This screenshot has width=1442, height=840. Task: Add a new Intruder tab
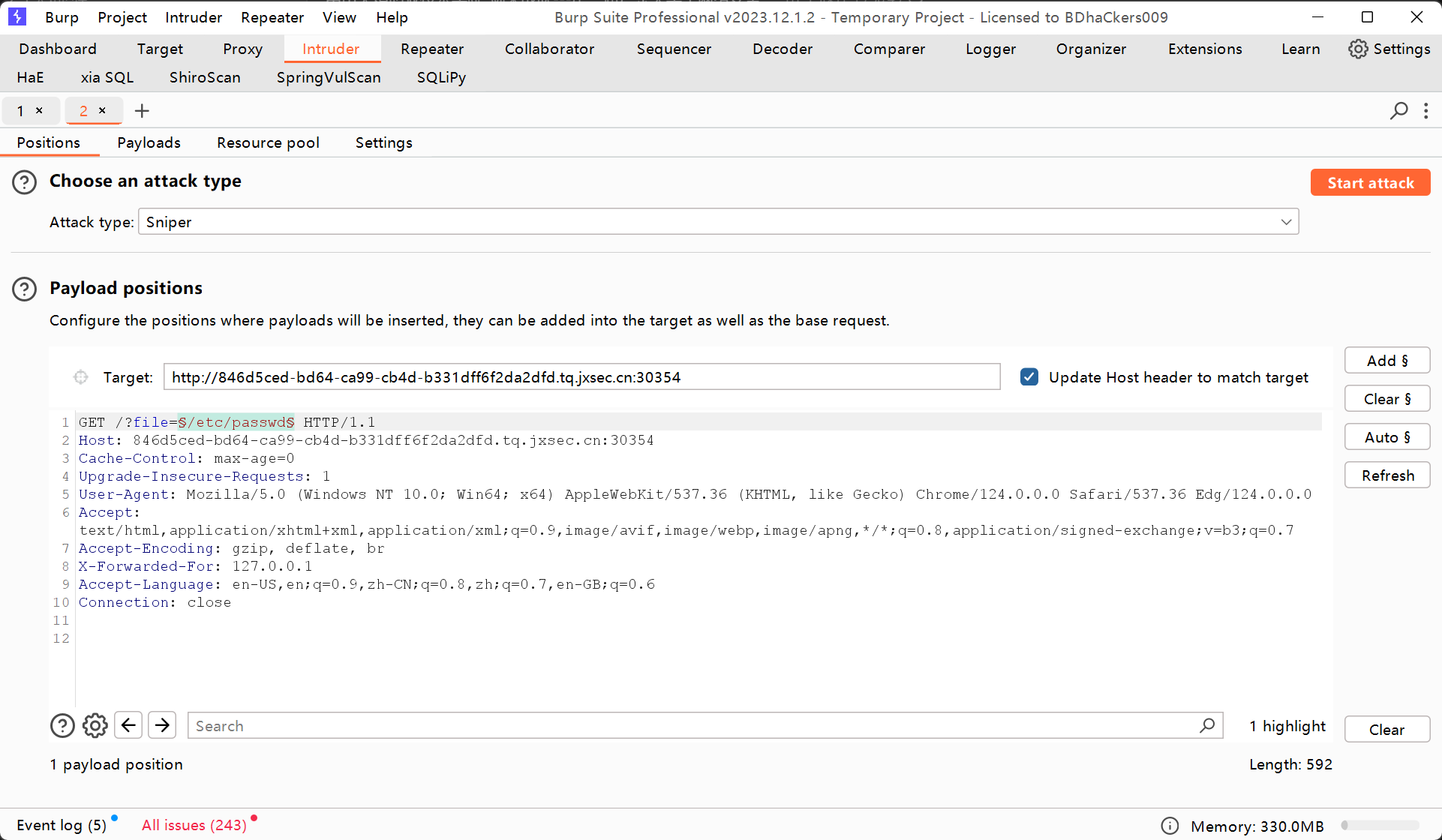coord(142,111)
